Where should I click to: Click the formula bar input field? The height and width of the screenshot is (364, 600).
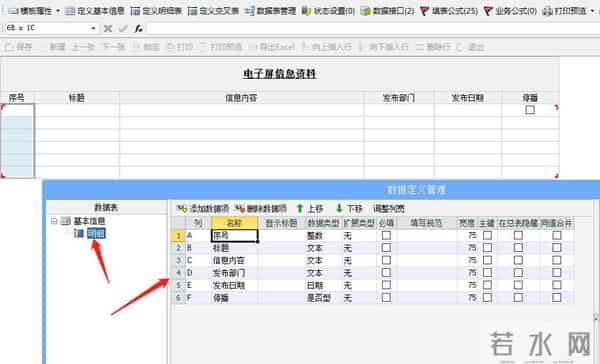pyautogui.click(x=373, y=28)
